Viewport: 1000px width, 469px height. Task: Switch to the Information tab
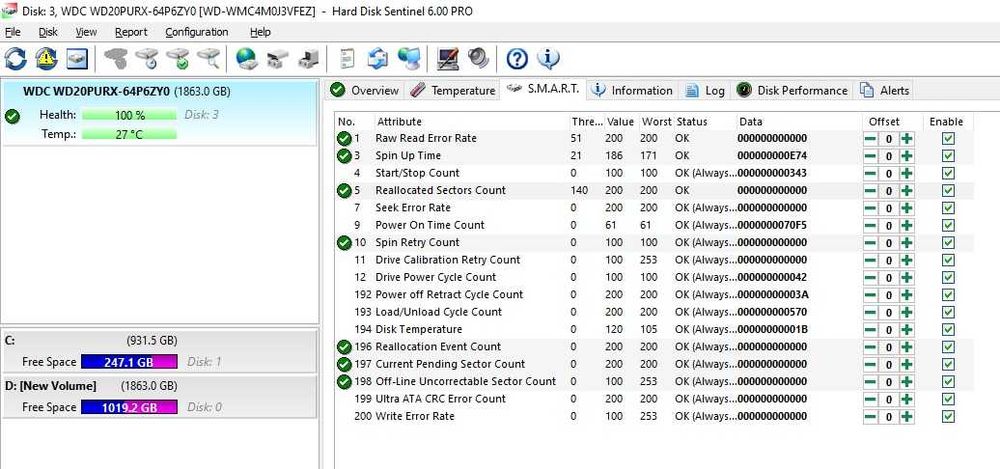pyautogui.click(x=632, y=91)
